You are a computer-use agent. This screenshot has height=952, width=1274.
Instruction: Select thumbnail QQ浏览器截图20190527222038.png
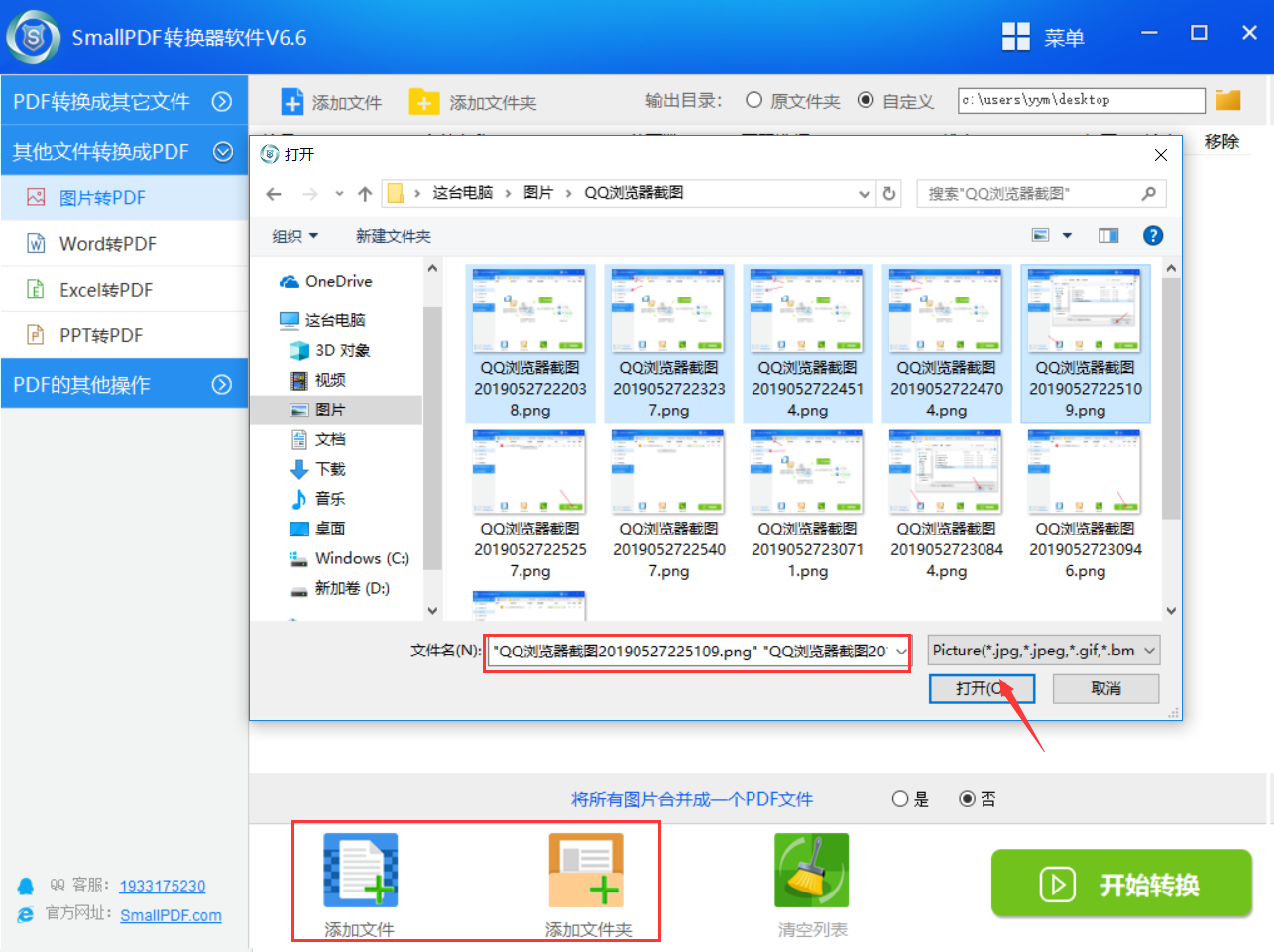coord(529,343)
